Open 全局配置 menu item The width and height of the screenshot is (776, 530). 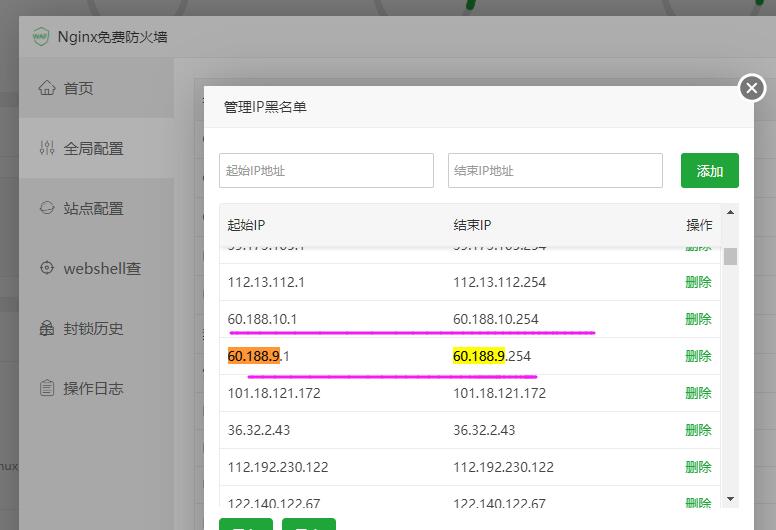click(x=96, y=148)
